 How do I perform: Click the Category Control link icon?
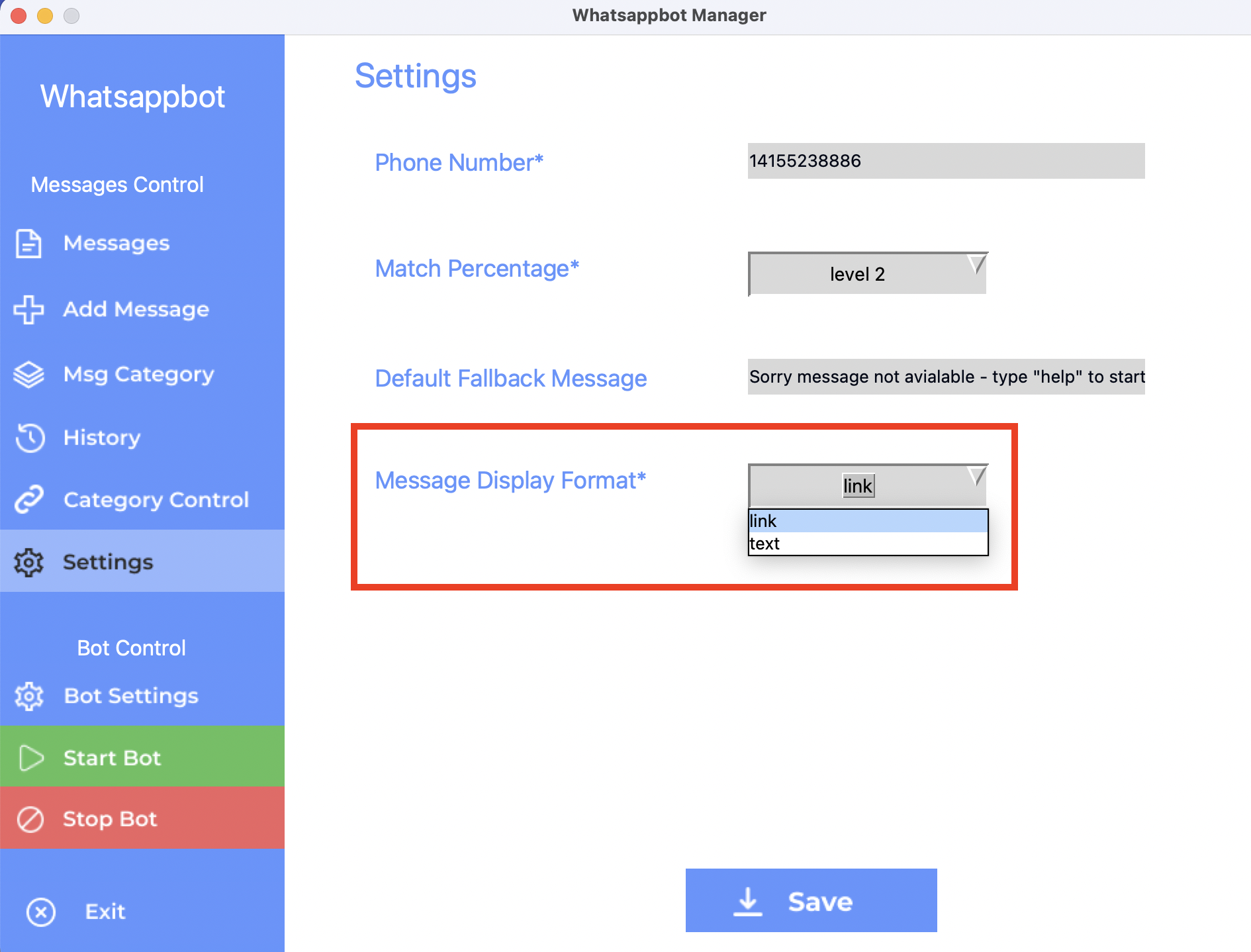pyautogui.click(x=29, y=500)
